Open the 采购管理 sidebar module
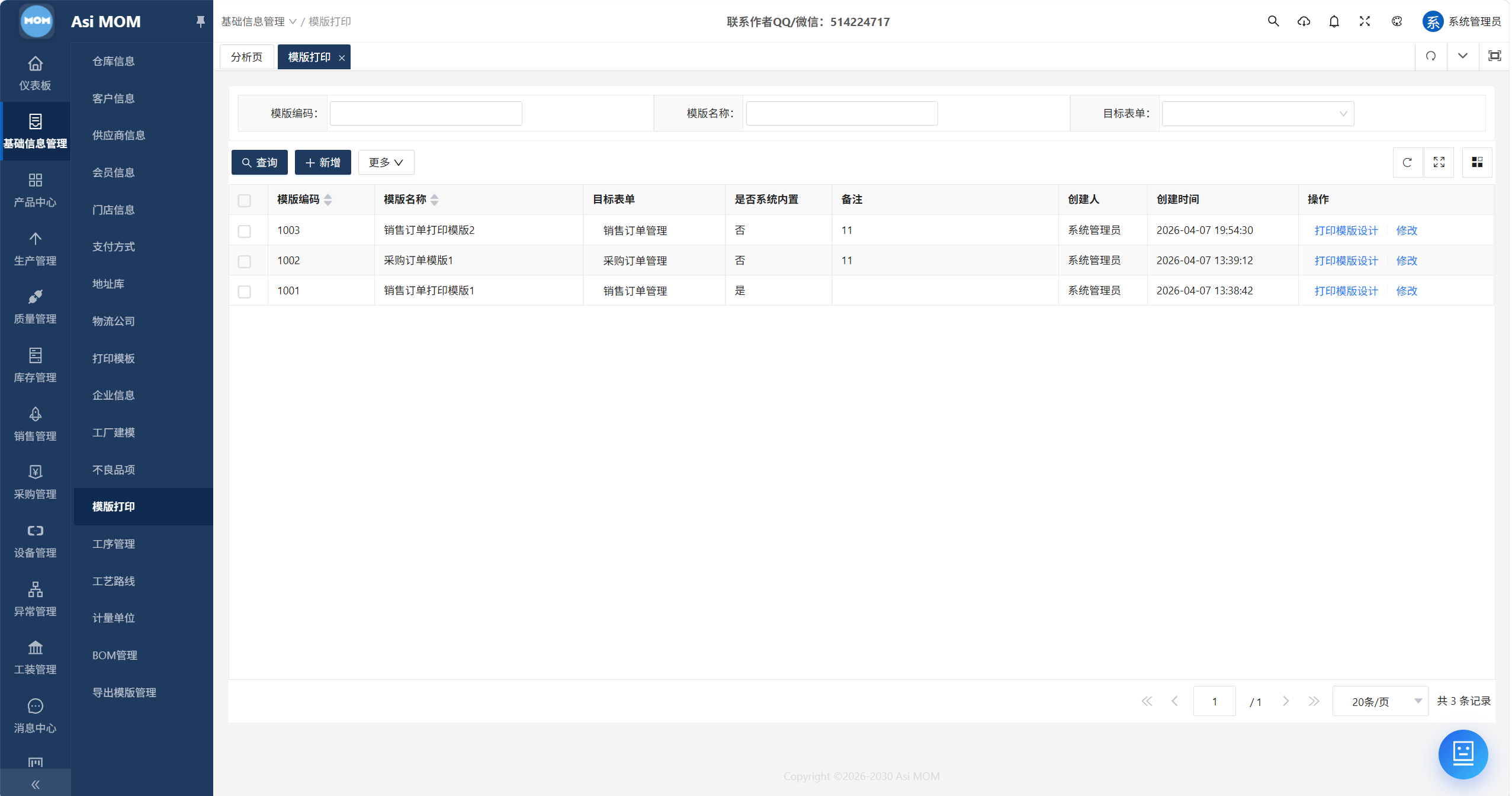This screenshot has height=796, width=1512. 35,482
